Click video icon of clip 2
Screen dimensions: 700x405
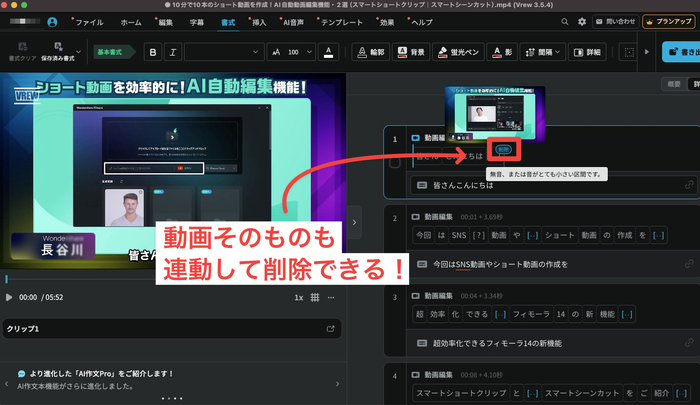coord(415,217)
